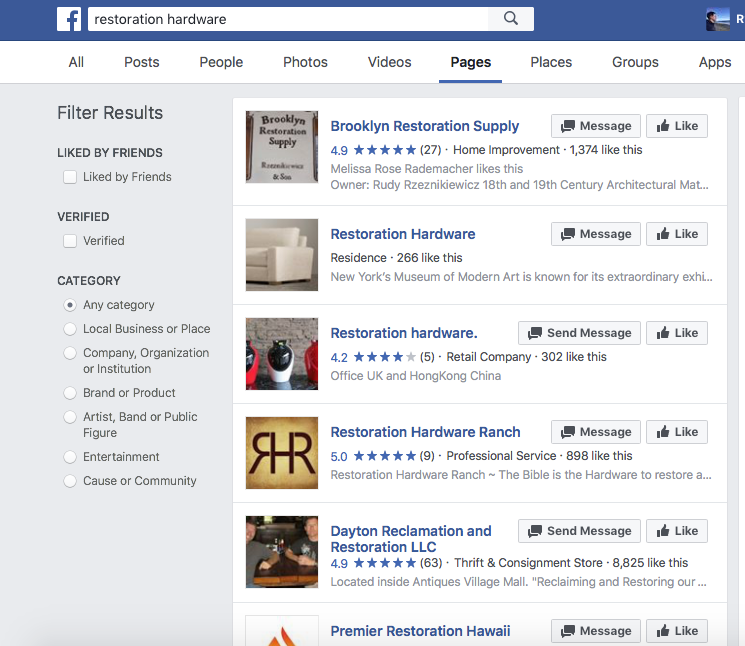Switch to the People tab
Viewport: 745px width, 646px height.
tap(221, 62)
